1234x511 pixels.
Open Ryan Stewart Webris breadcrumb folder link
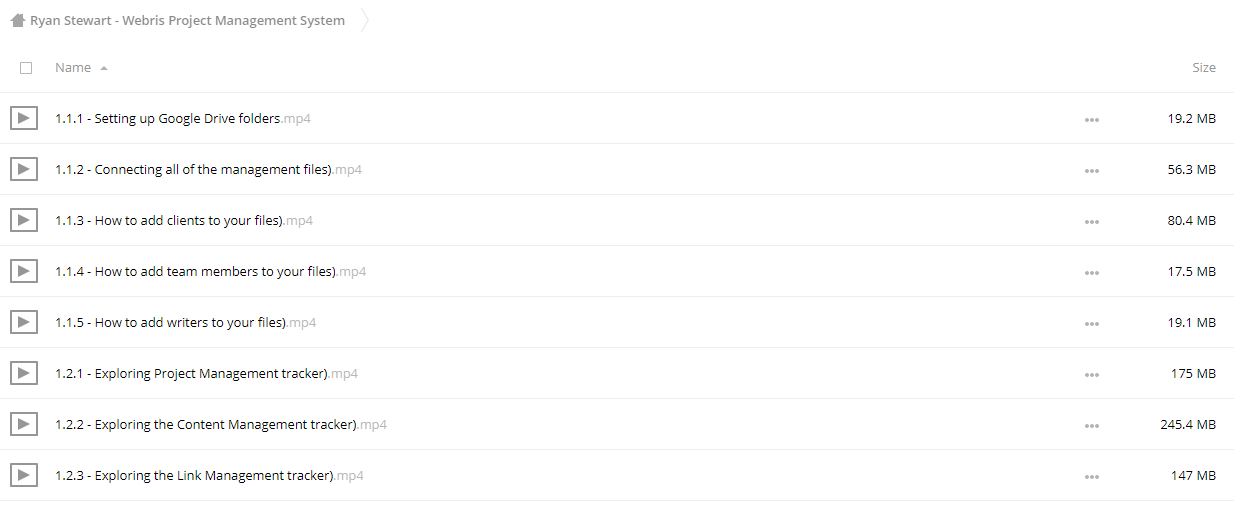coord(187,20)
